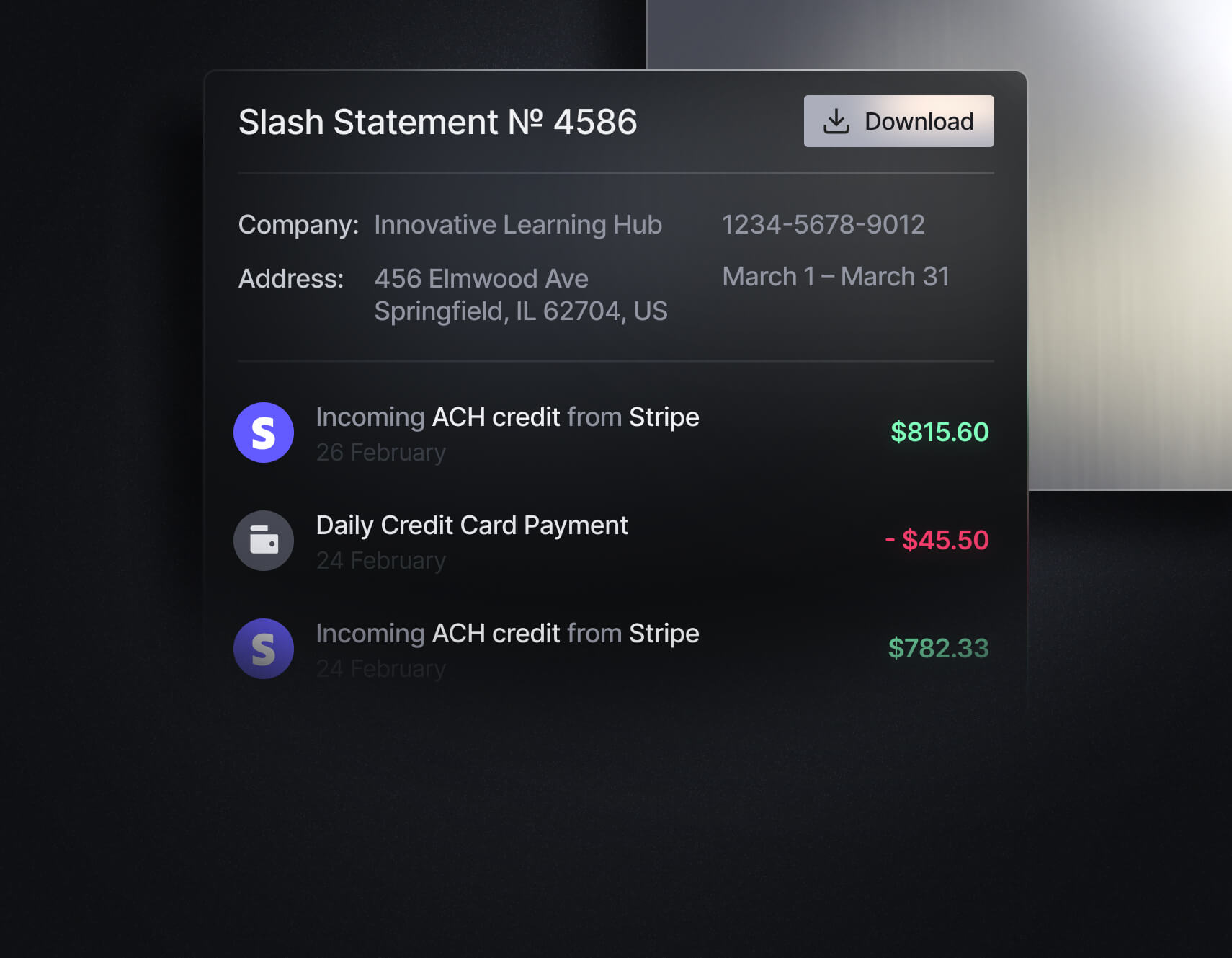Click the - $45.50 amount

tap(937, 541)
